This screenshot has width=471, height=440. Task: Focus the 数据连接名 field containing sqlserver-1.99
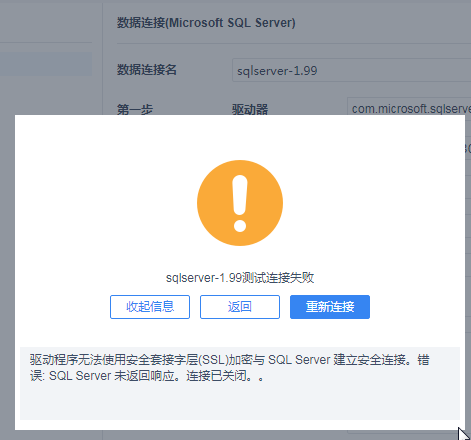pos(352,70)
